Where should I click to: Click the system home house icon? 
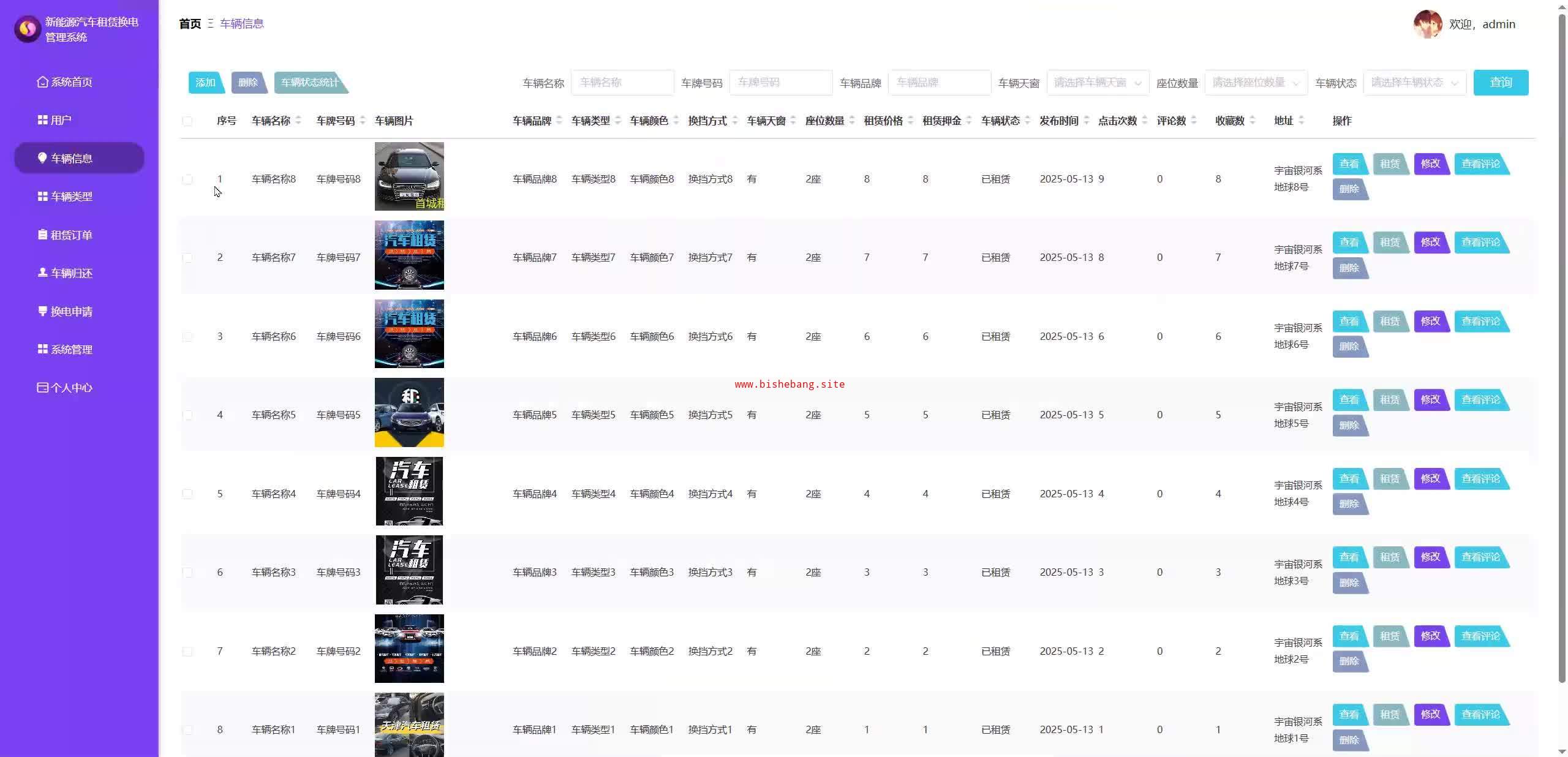point(42,82)
